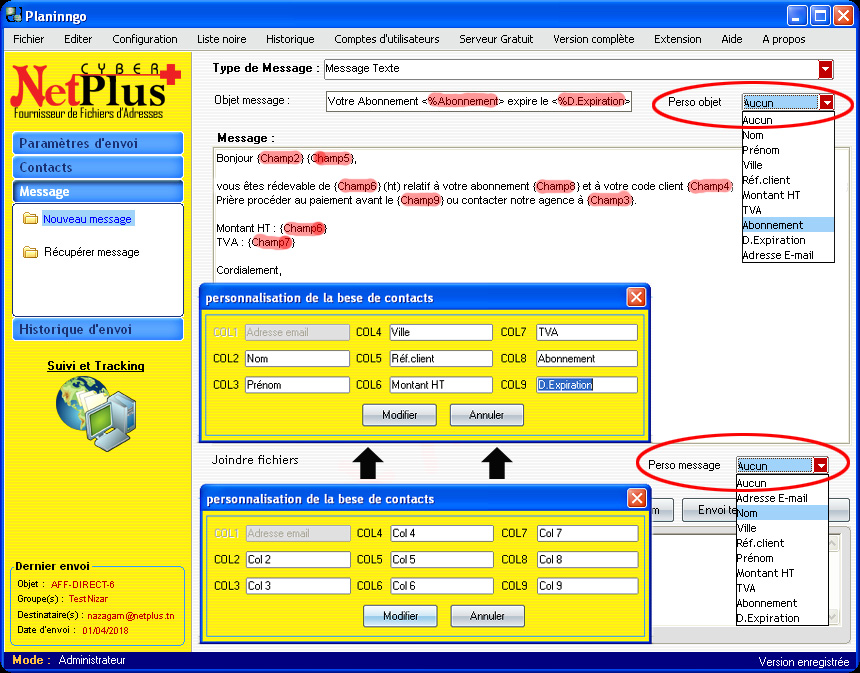Expand the Historique d'envoi panel
The height and width of the screenshot is (673, 860).
coord(98,329)
